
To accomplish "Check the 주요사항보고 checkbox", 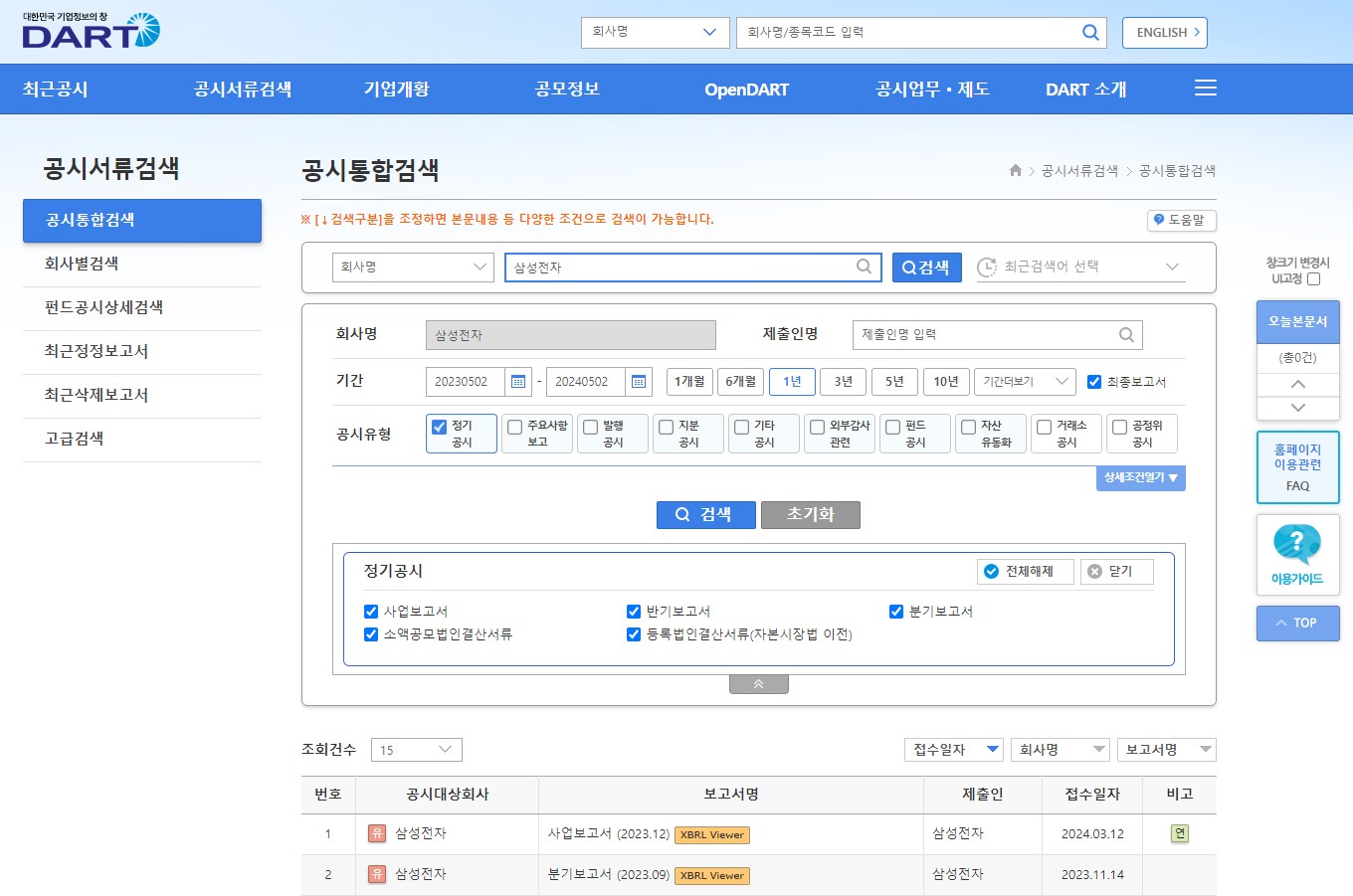I will coord(514,427).
